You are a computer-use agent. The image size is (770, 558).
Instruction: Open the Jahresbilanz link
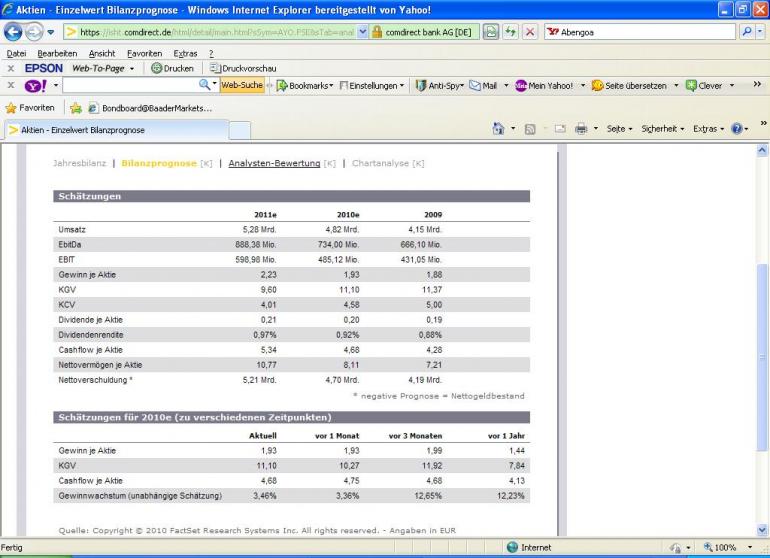(79, 162)
